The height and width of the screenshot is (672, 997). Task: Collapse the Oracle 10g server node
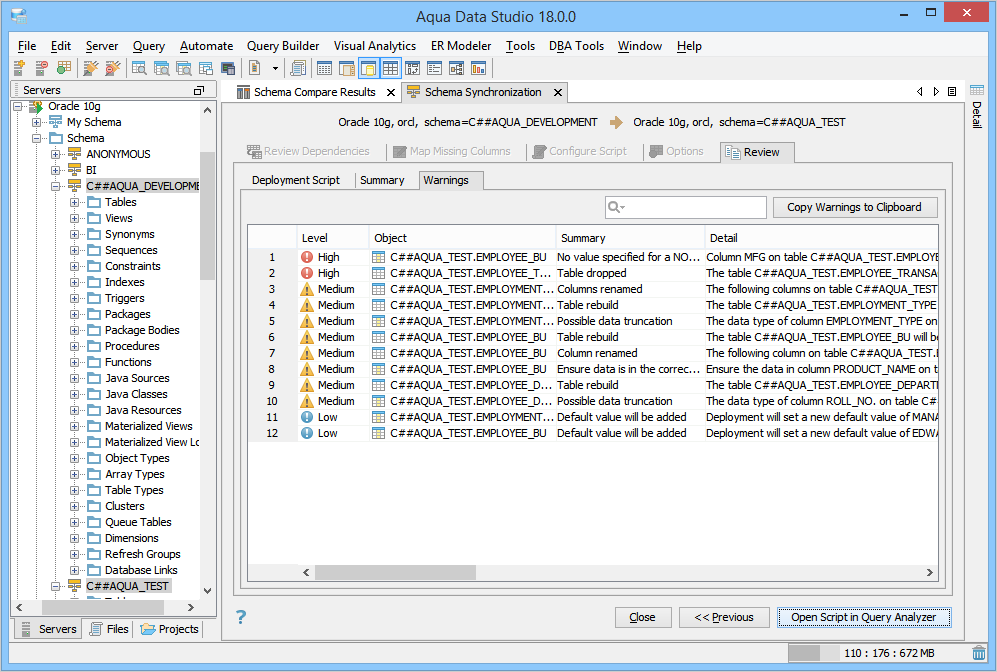[18, 106]
